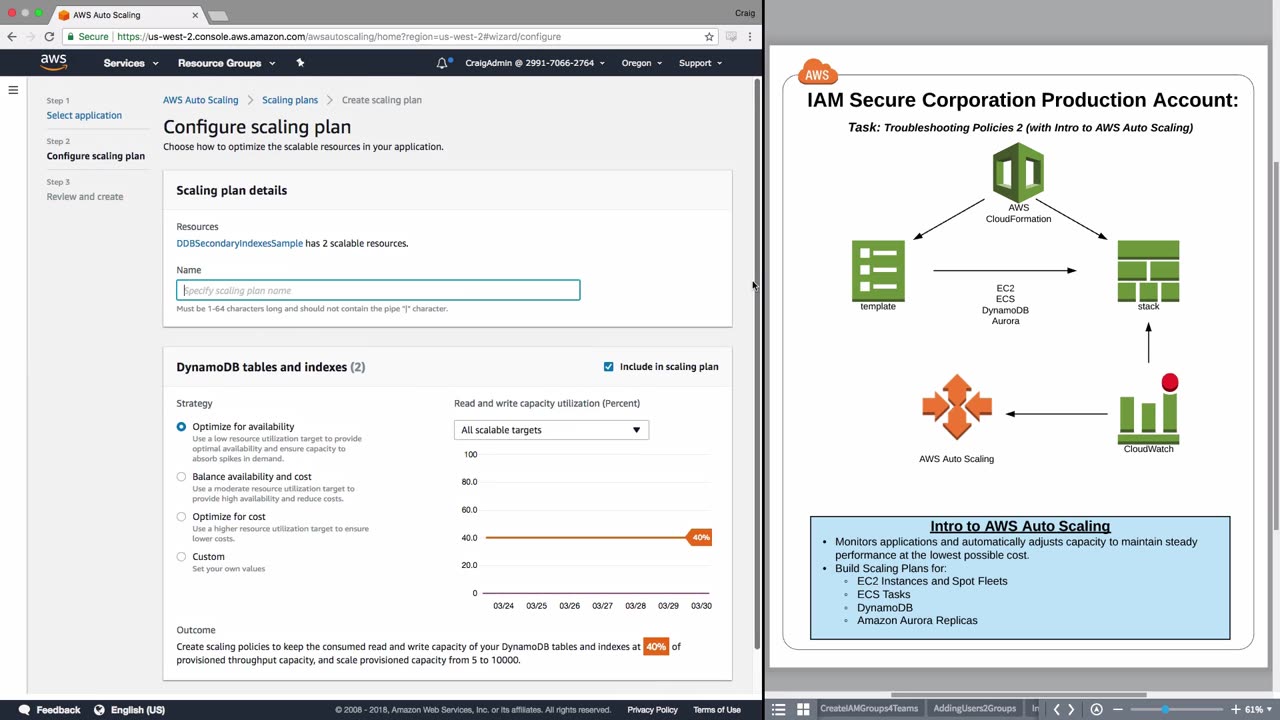
Task: Select Balance availability and cost strategy
Action: tap(181, 477)
